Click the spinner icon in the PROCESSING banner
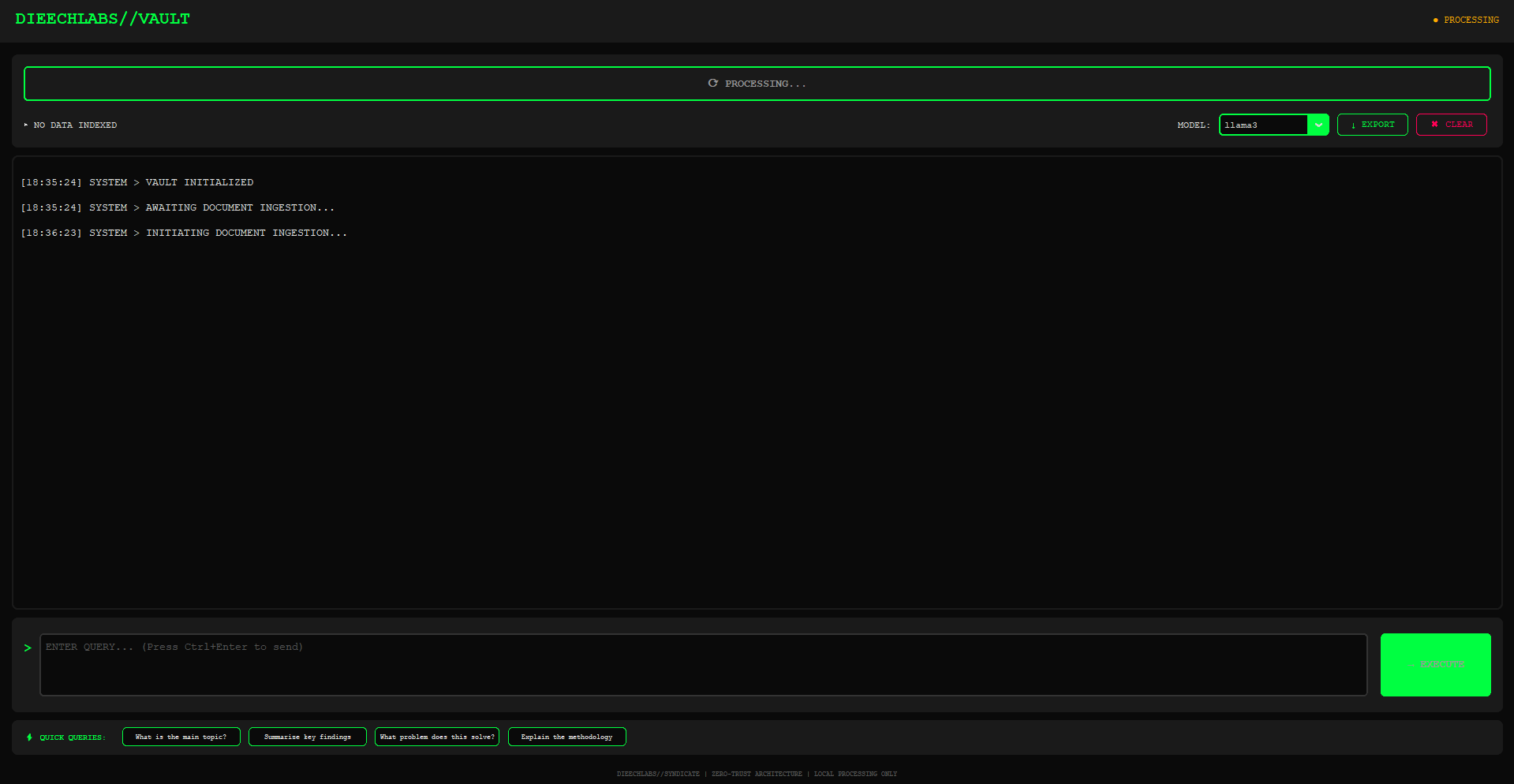 [712, 83]
